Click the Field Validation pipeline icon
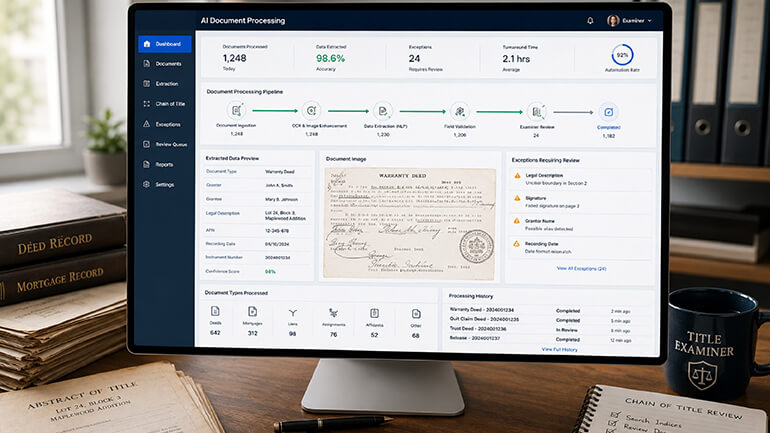770x433 pixels. click(x=460, y=112)
